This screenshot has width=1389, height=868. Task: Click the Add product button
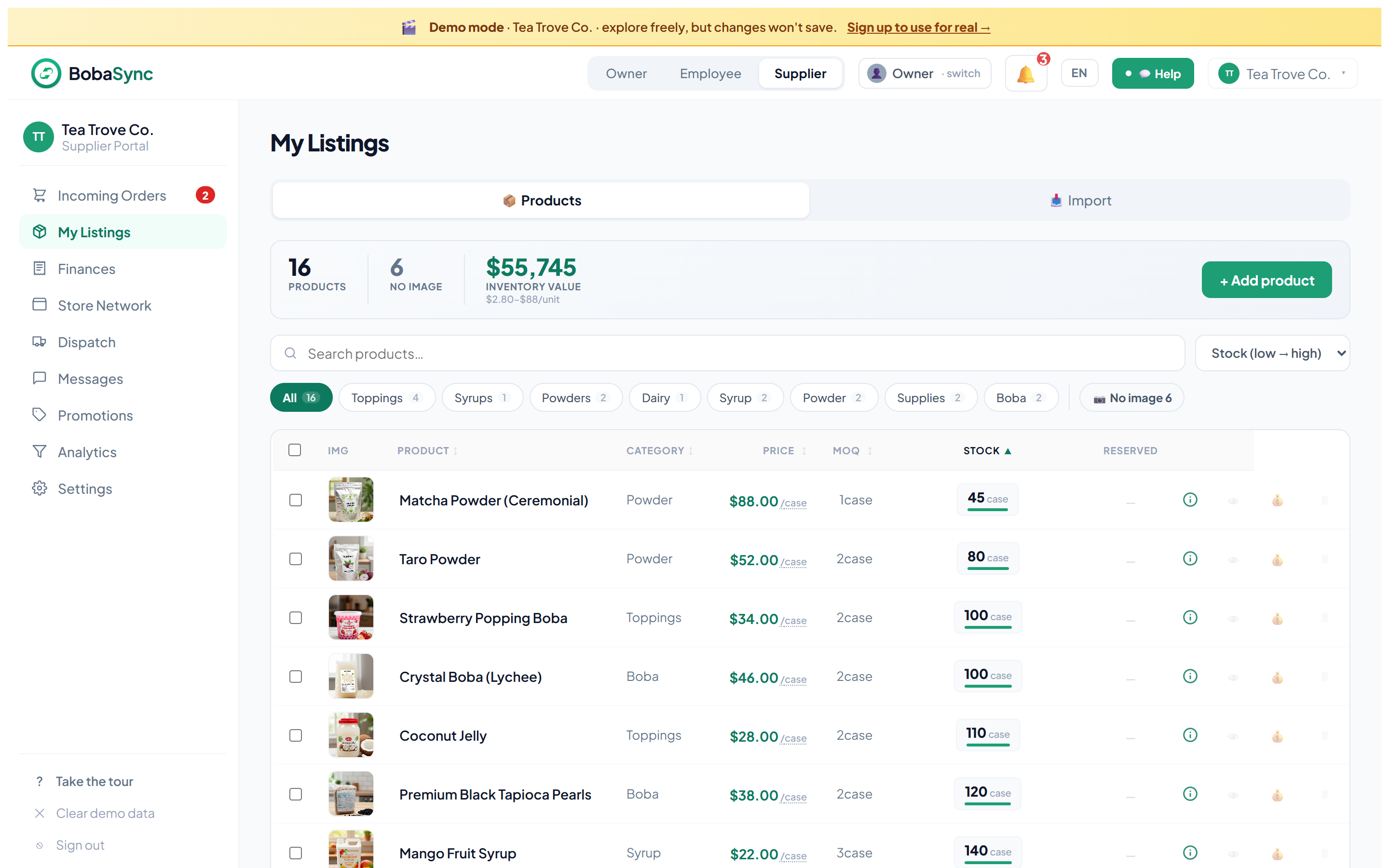tap(1266, 280)
